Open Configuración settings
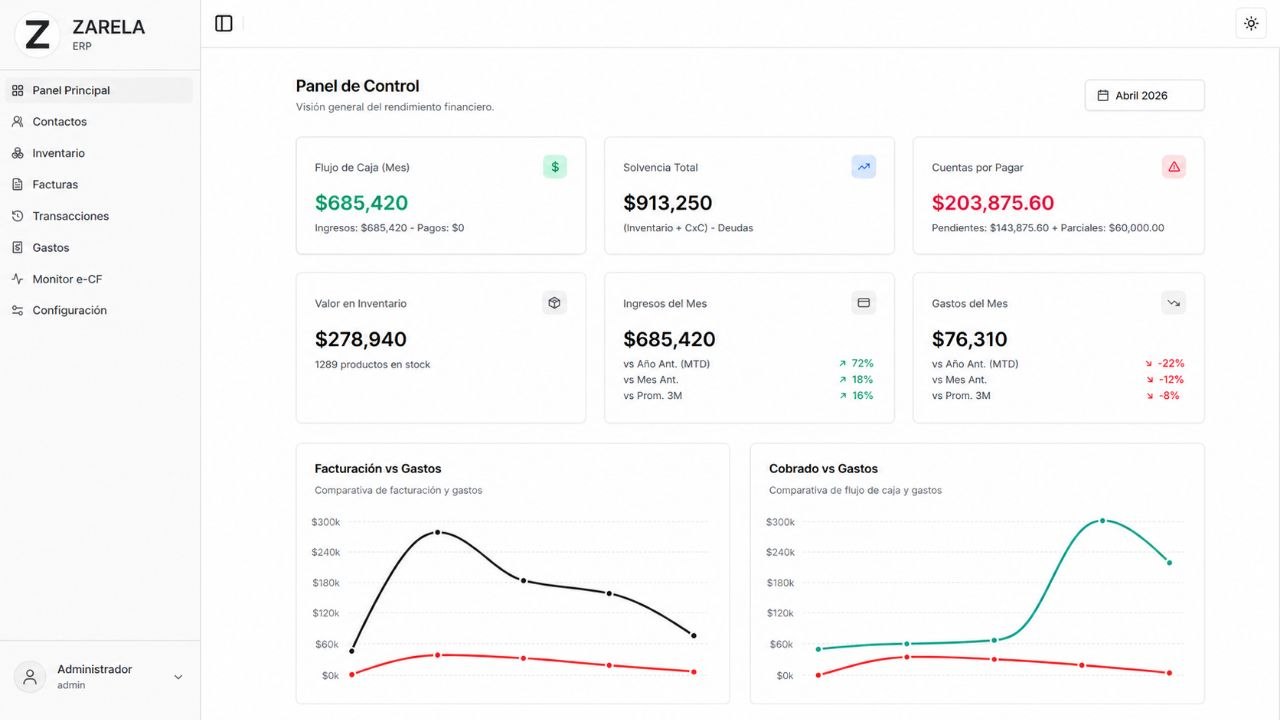This screenshot has height=720, width=1280. [69, 311]
